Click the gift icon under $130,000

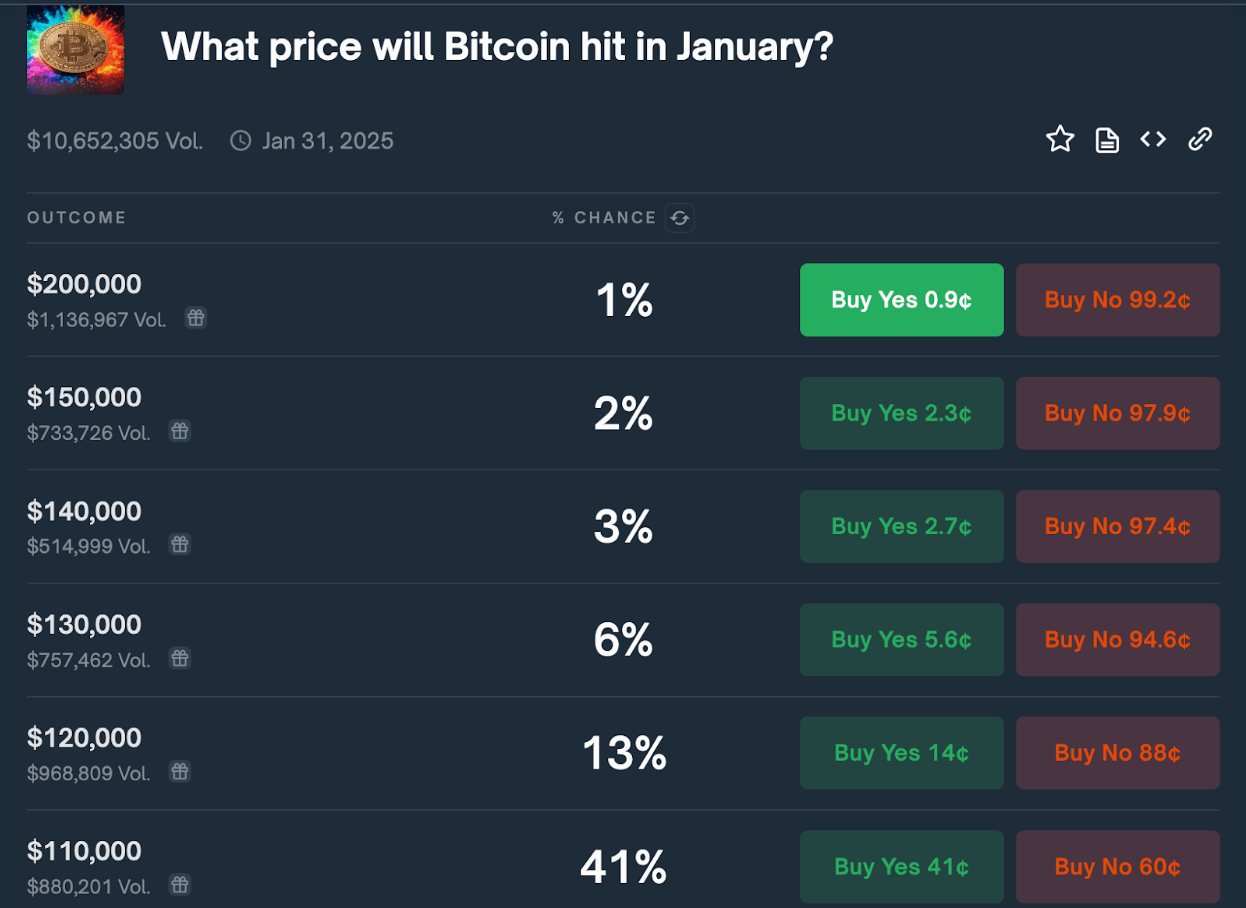pyautogui.click(x=180, y=659)
